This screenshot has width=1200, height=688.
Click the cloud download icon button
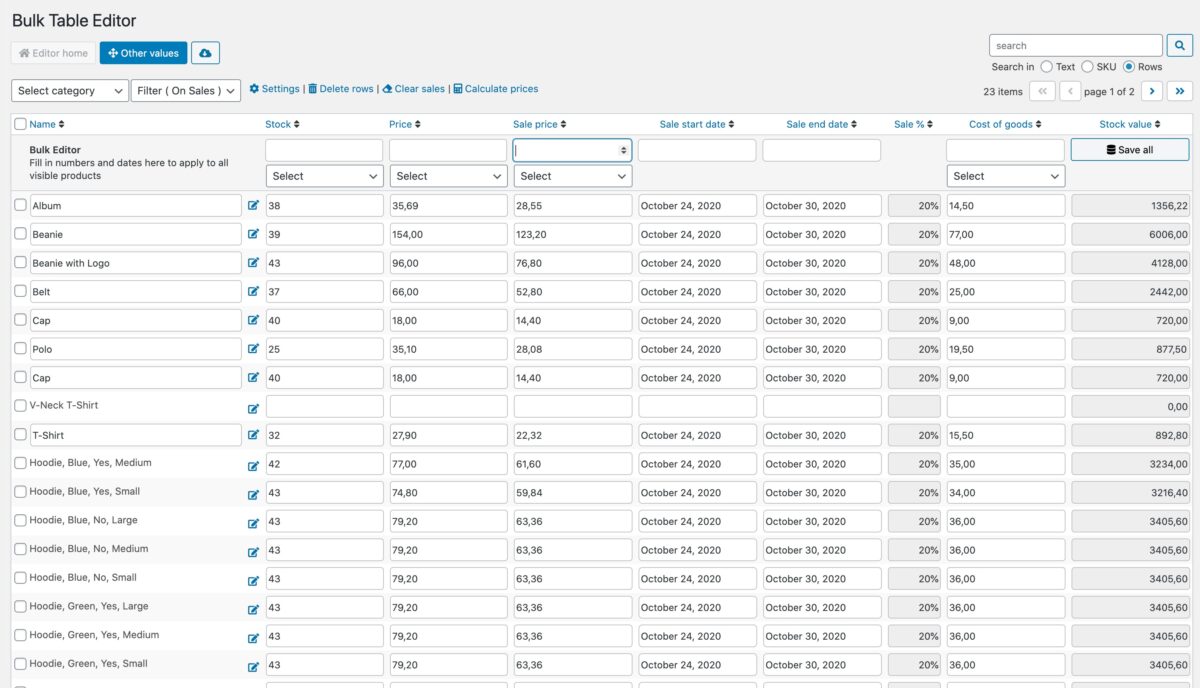click(205, 53)
